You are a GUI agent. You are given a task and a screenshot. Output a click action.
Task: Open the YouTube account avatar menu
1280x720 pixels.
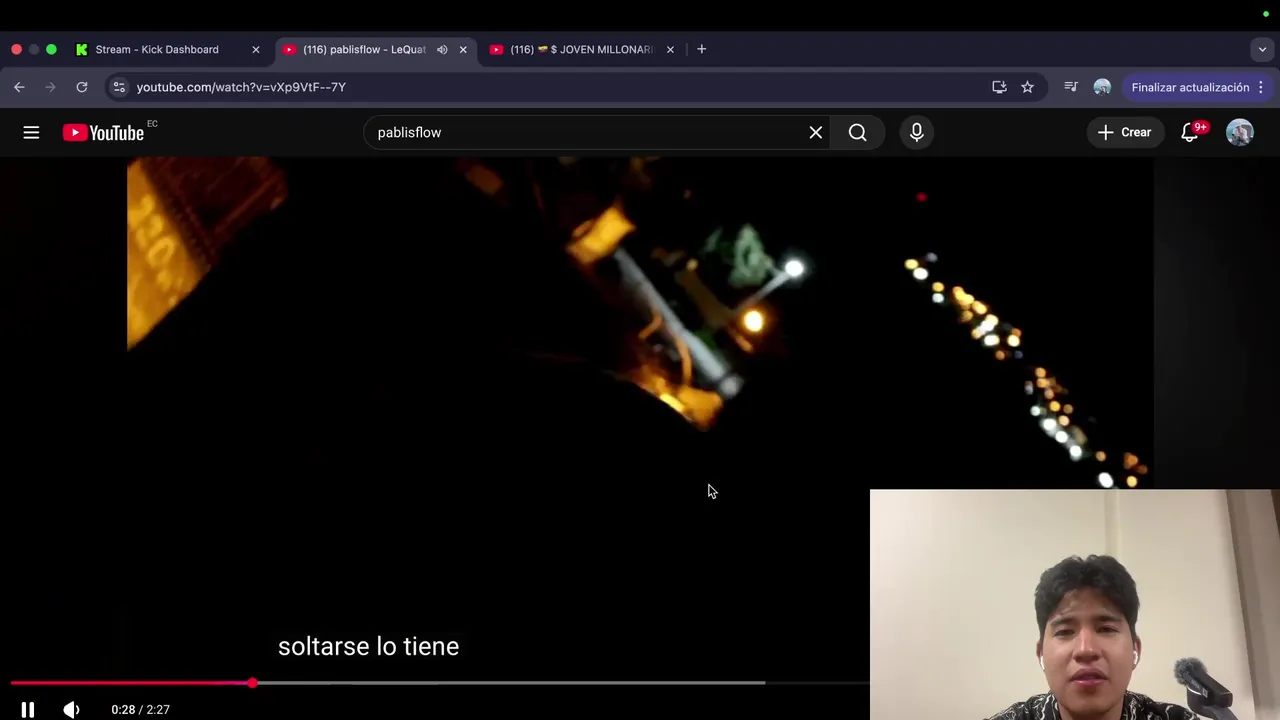tap(1240, 132)
